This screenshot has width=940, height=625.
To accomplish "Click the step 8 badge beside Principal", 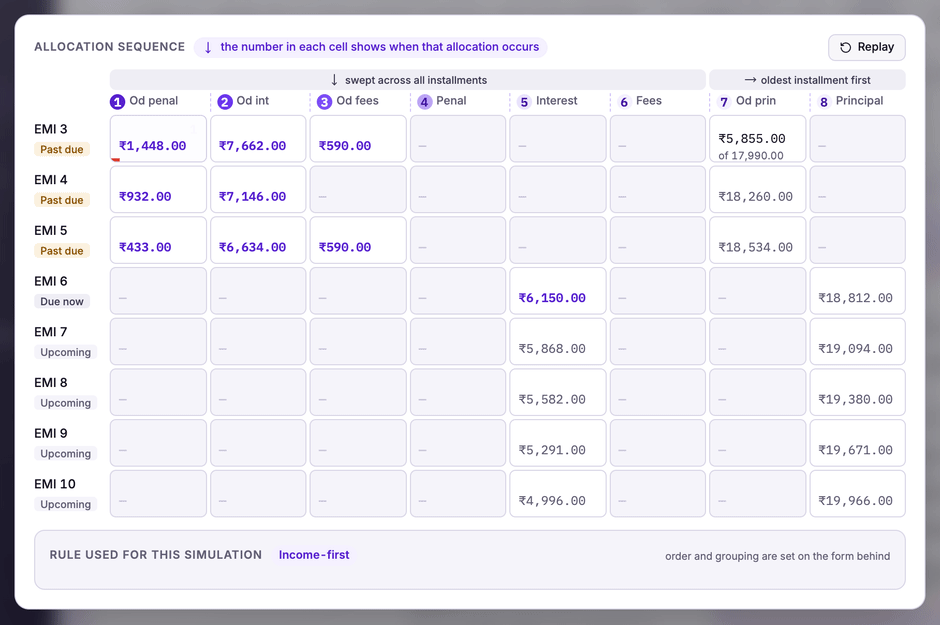I will pos(824,102).
